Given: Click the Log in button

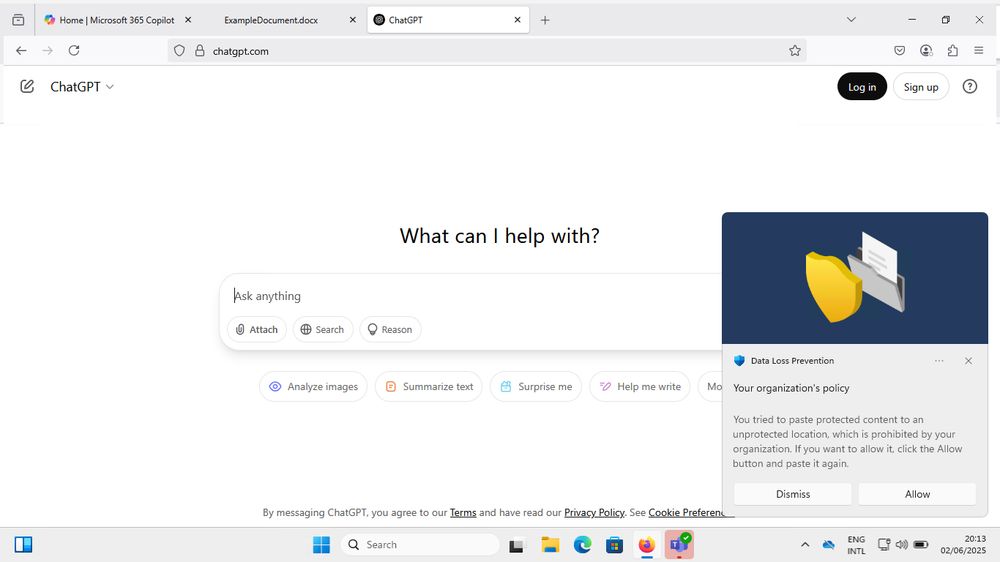Looking at the screenshot, I should (x=862, y=87).
